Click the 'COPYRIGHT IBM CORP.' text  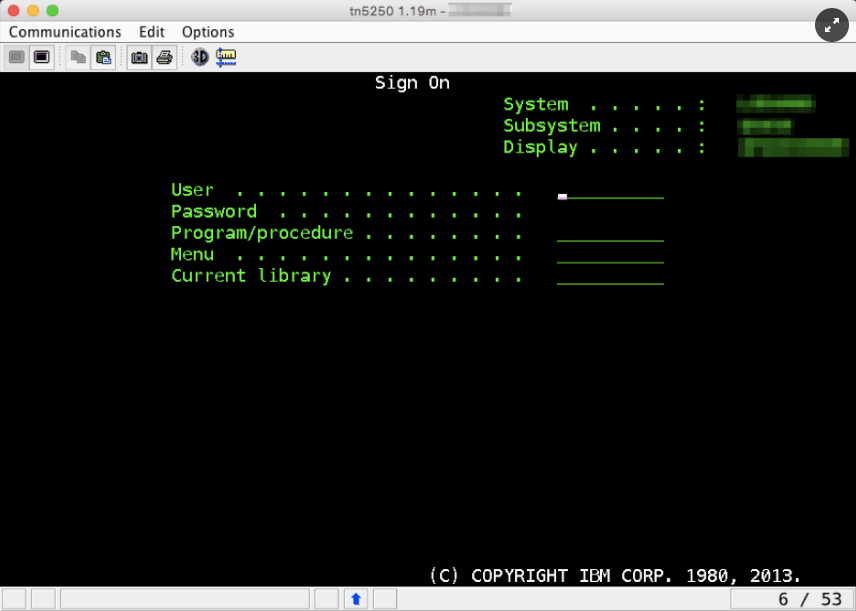[572, 576]
